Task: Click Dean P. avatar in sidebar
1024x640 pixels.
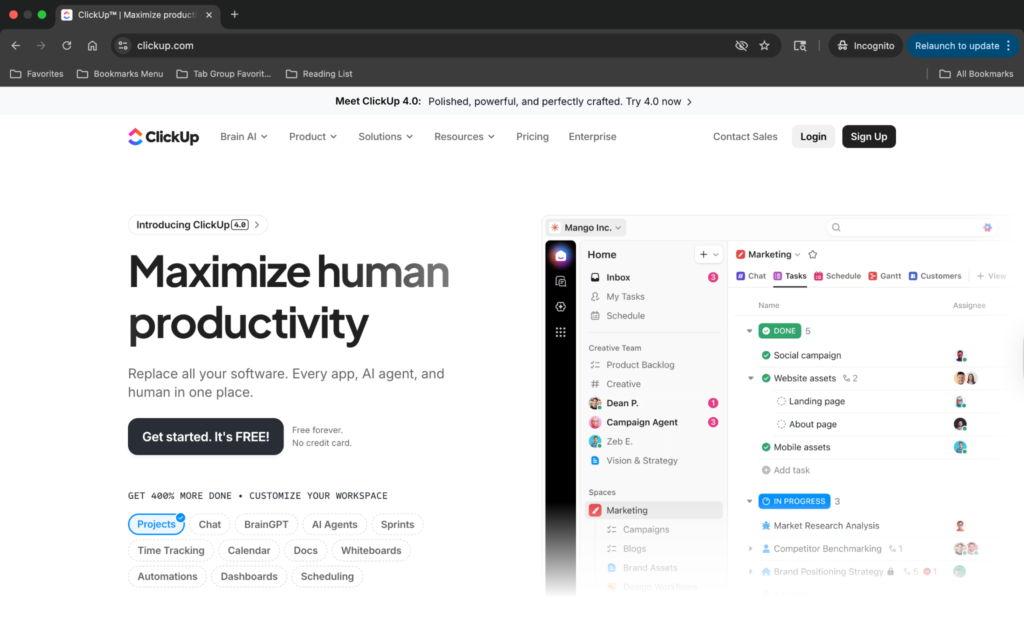Action: tap(595, 404)
